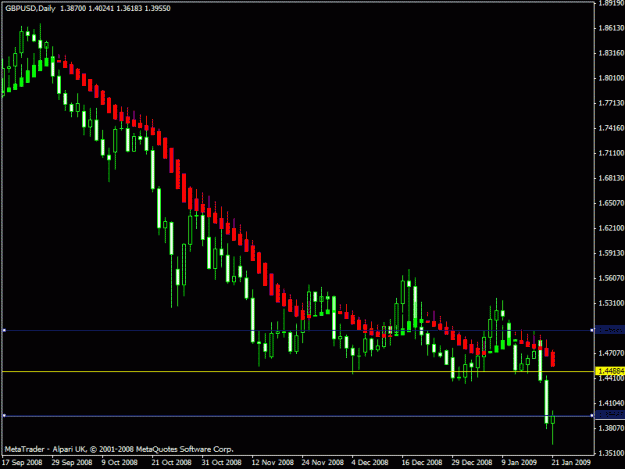Screen dimensions: 625x469
Task: Click the 1.74160 price axis label
Action: [x=611, y=128]
